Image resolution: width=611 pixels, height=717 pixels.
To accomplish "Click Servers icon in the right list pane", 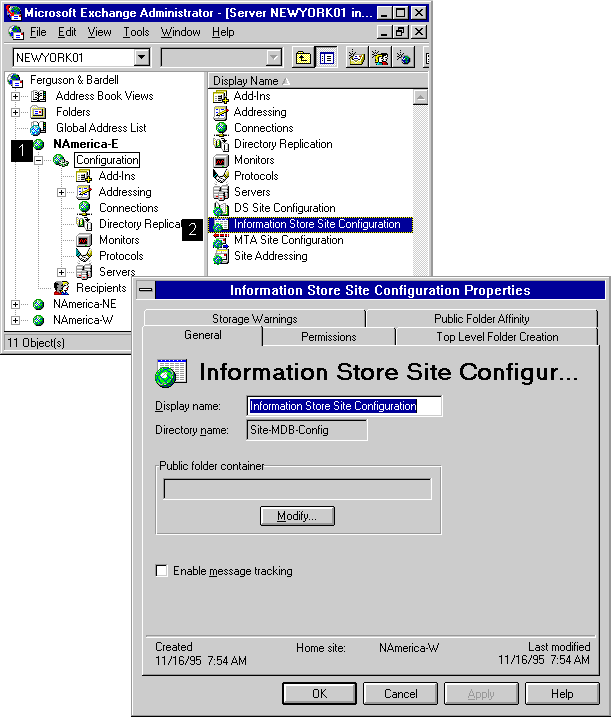I will 221,193.
